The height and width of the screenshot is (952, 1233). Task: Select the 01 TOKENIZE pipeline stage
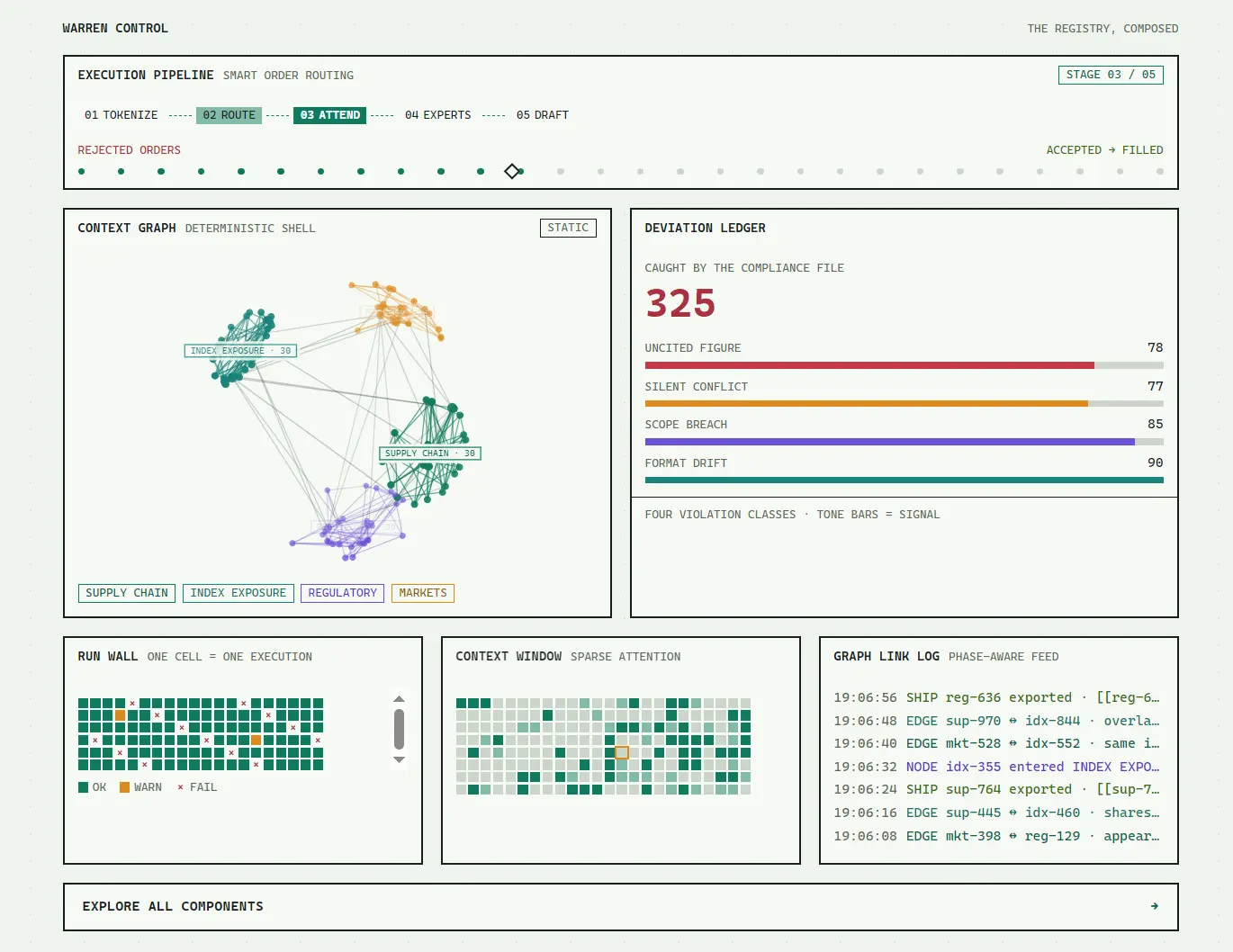121,115
